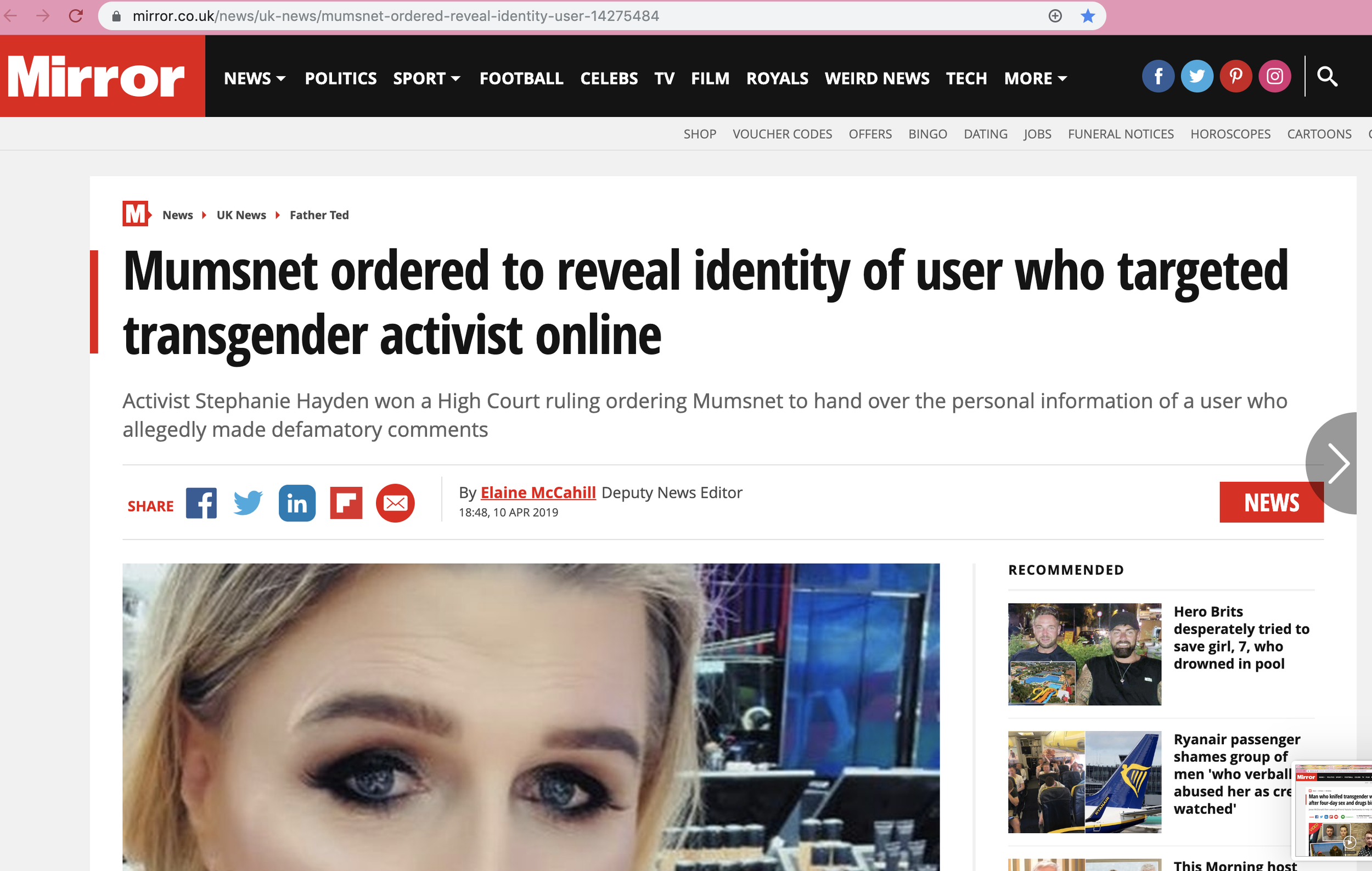The image size is (1372, 871).
Task: Click the Mirror logo
Action: tap(97, 76)
